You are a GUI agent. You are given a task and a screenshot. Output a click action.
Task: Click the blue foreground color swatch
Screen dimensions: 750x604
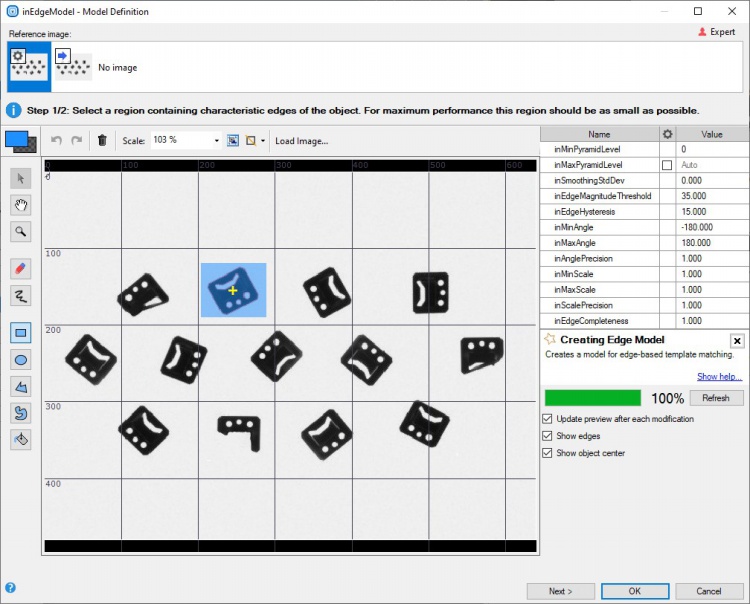17,140
